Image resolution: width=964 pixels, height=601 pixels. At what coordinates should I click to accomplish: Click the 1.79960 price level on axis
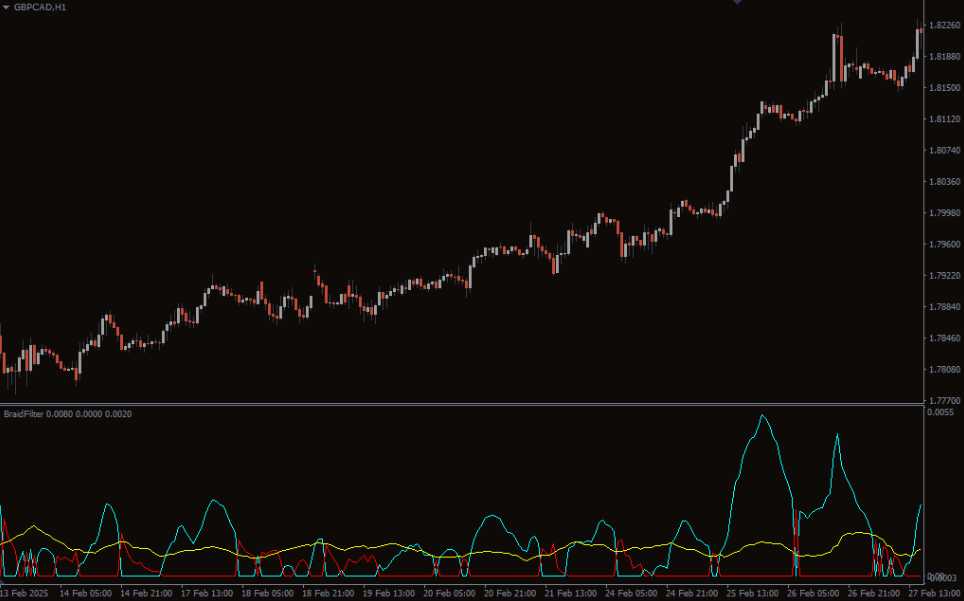point(943,213)
